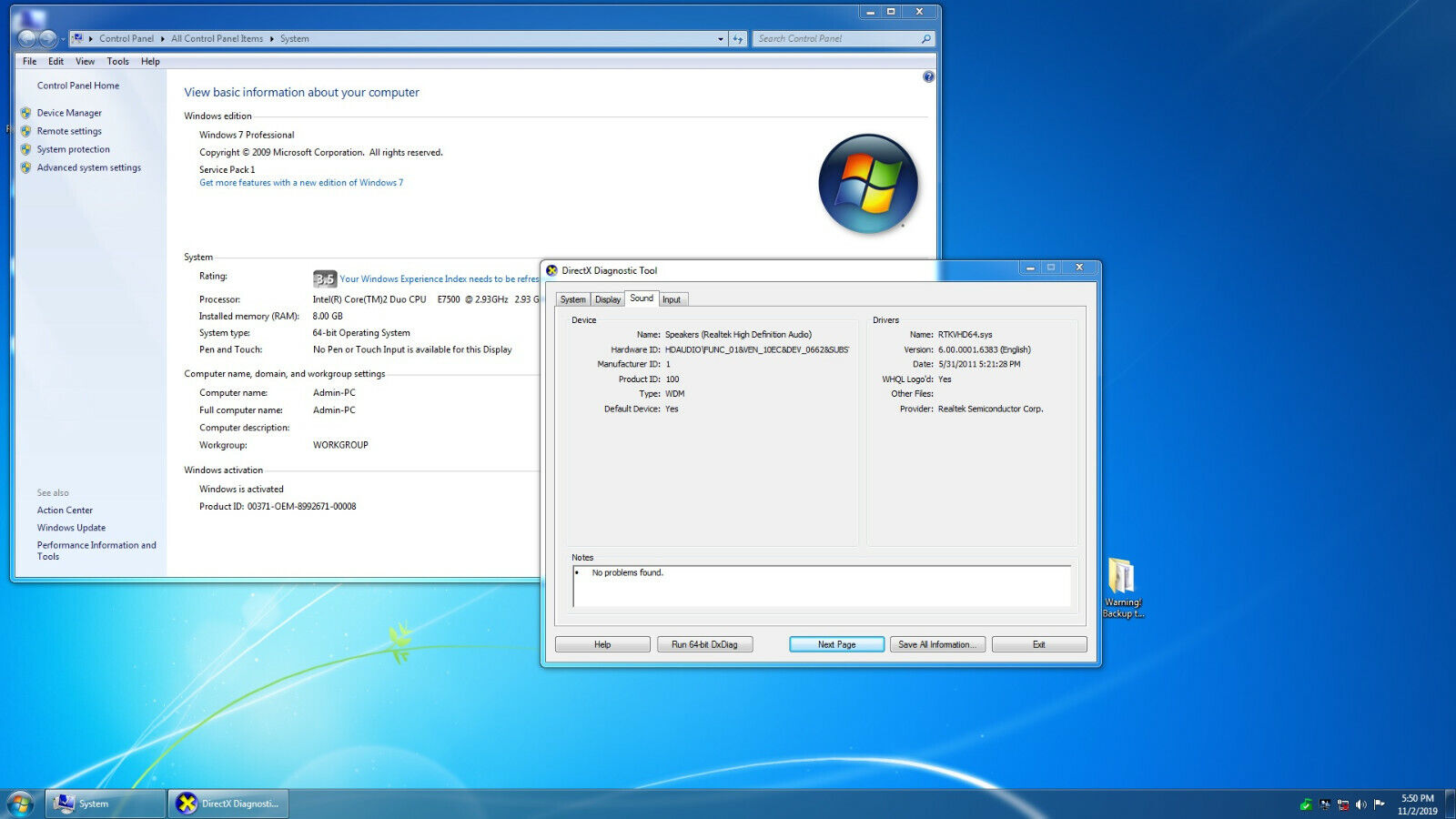
Task: Switch to Display tab in DxDiag
Action: coord(608,299)
